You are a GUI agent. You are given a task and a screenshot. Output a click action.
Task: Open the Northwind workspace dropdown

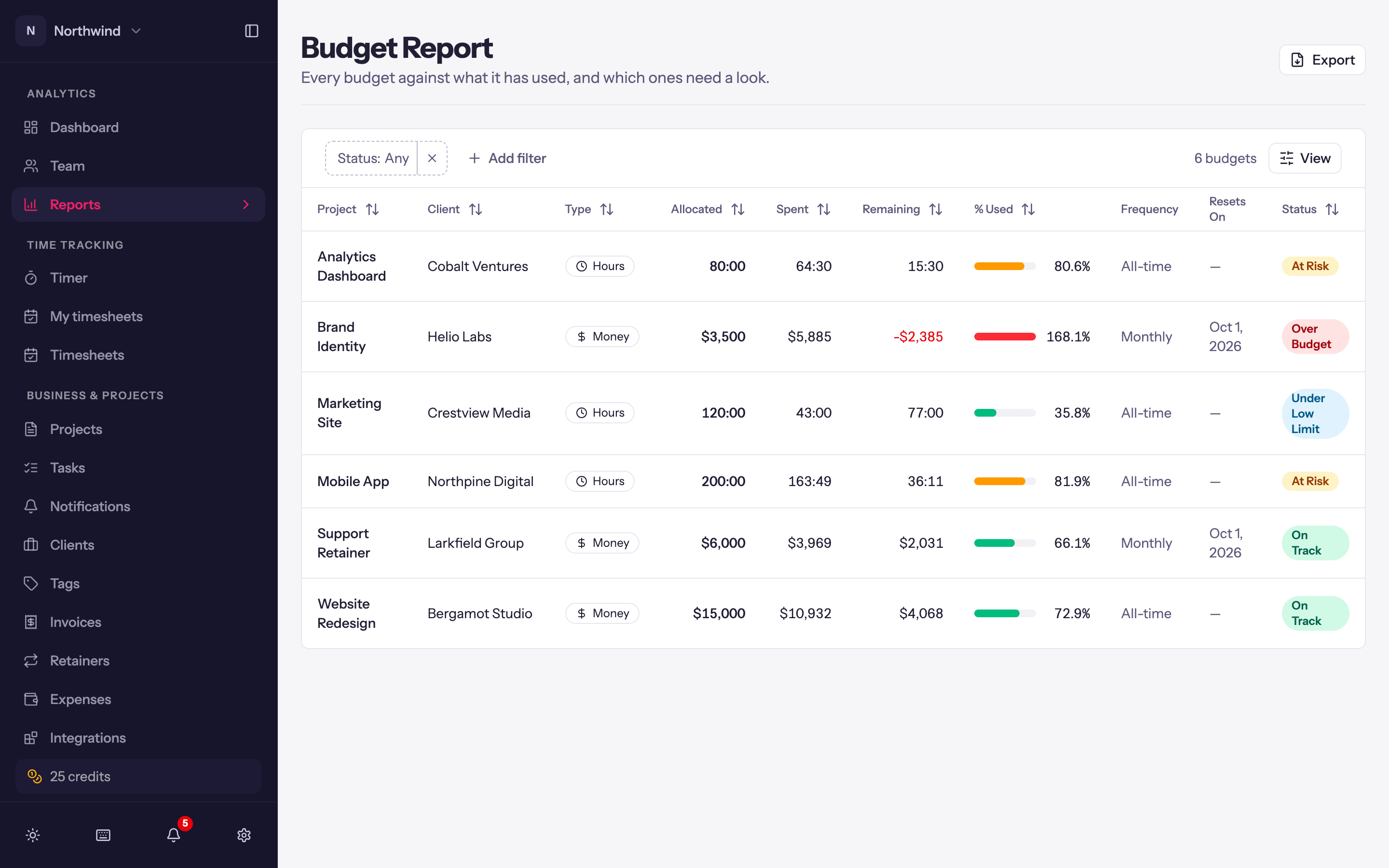pos(79,31)
